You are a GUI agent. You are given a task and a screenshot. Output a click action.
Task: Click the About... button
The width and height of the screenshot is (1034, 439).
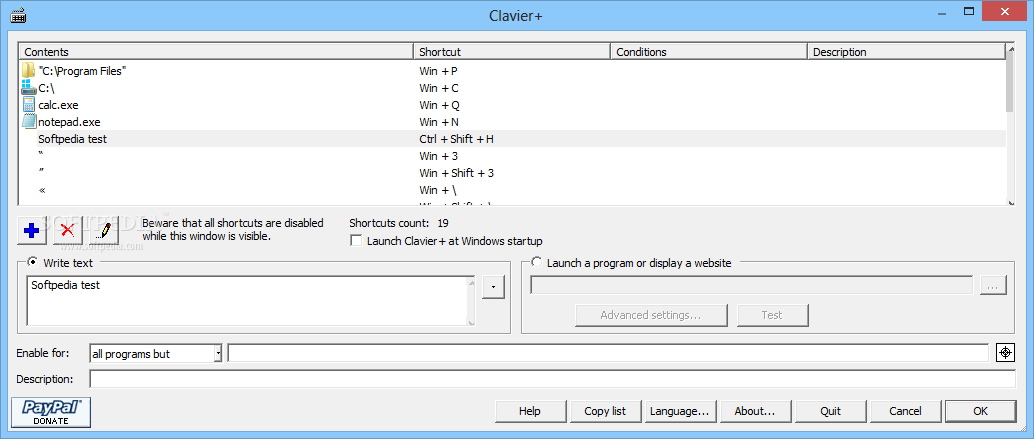(755, 411)
